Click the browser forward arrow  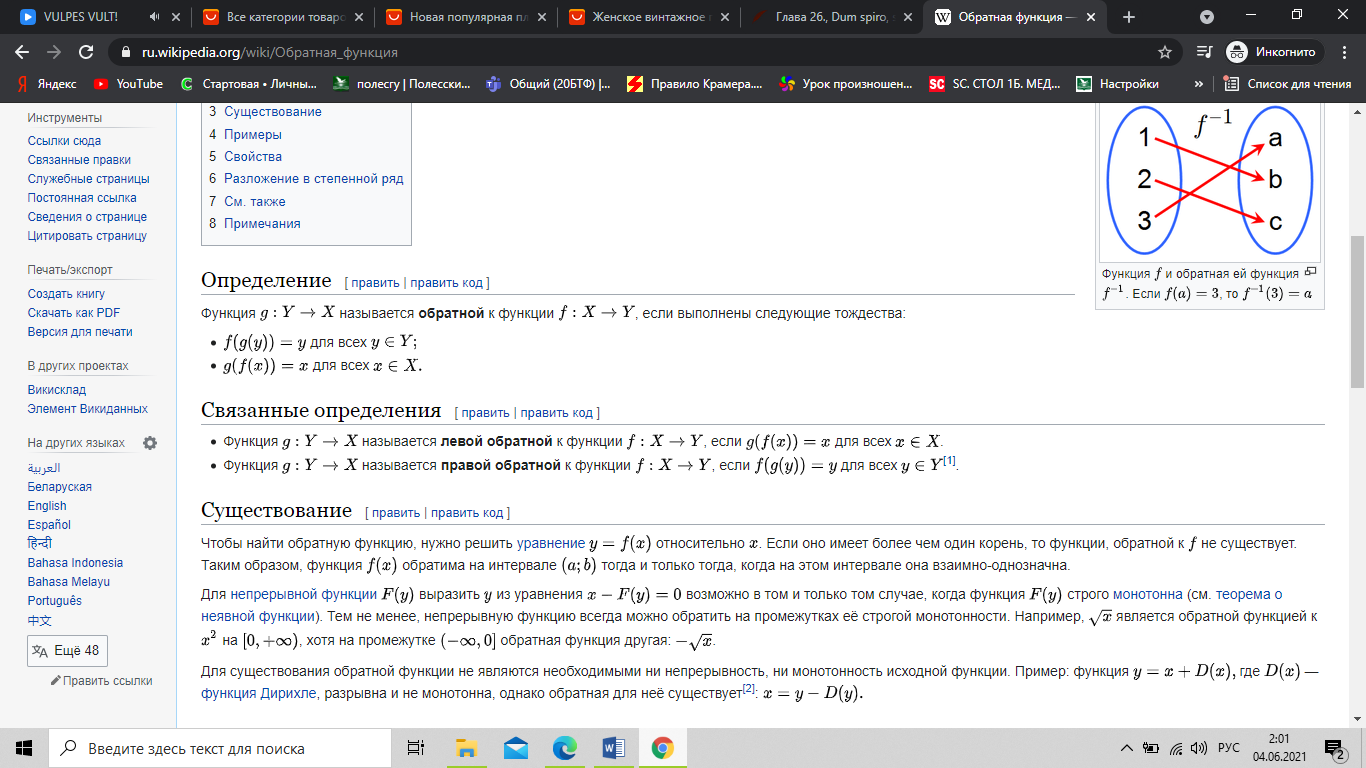[x=54, y=52]
